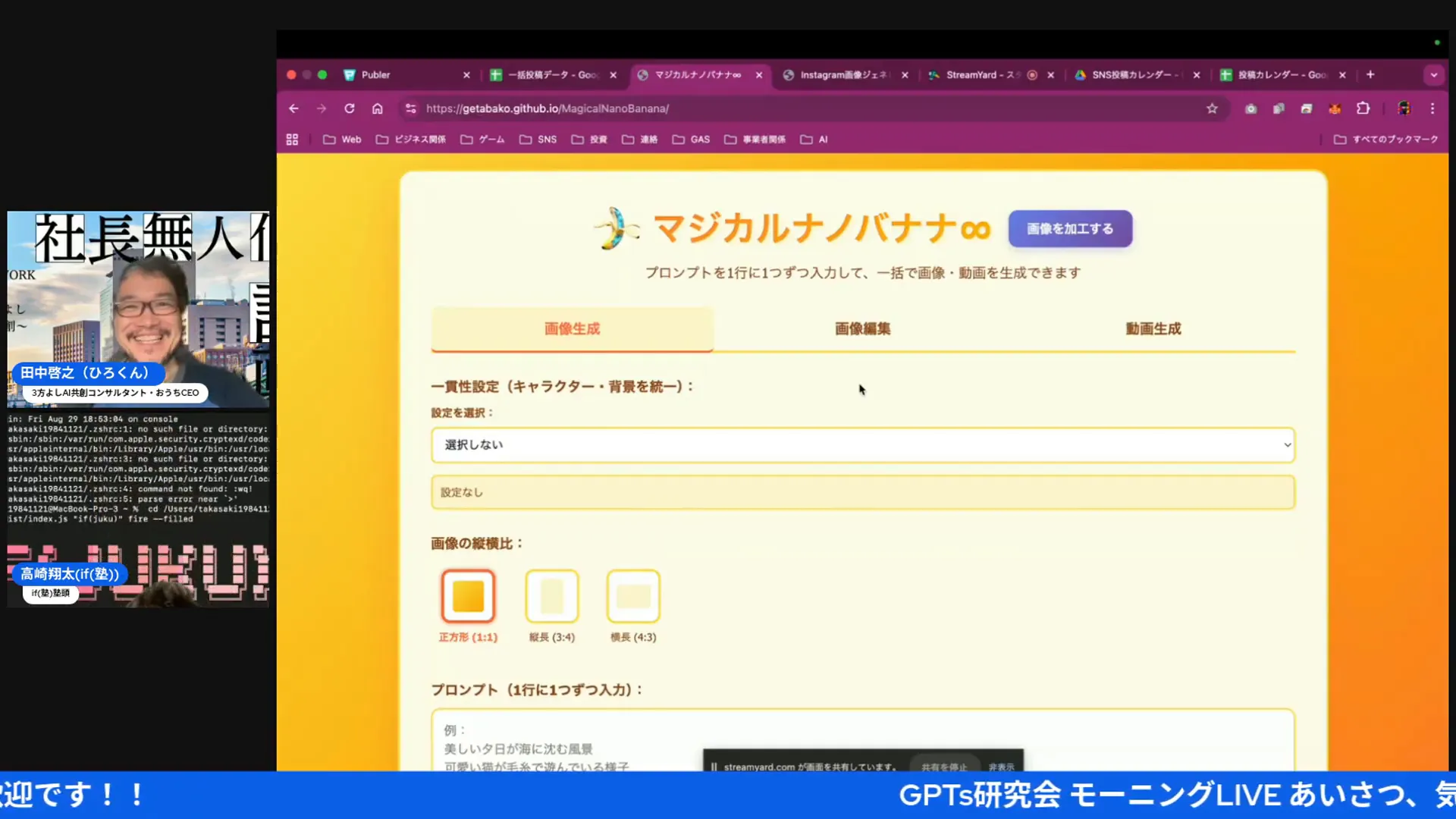The image size is (1456, 819).
Task: Click the camera capture icon in the address bar
Action: pos(1251,108)
